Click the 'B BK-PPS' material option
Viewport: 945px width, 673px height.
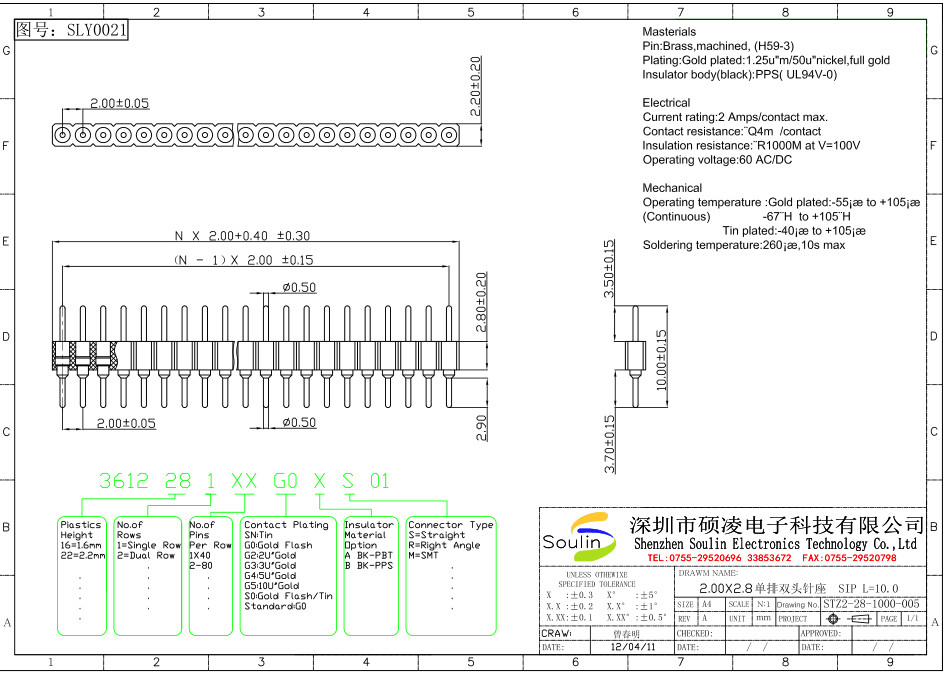tap(368, 566)
